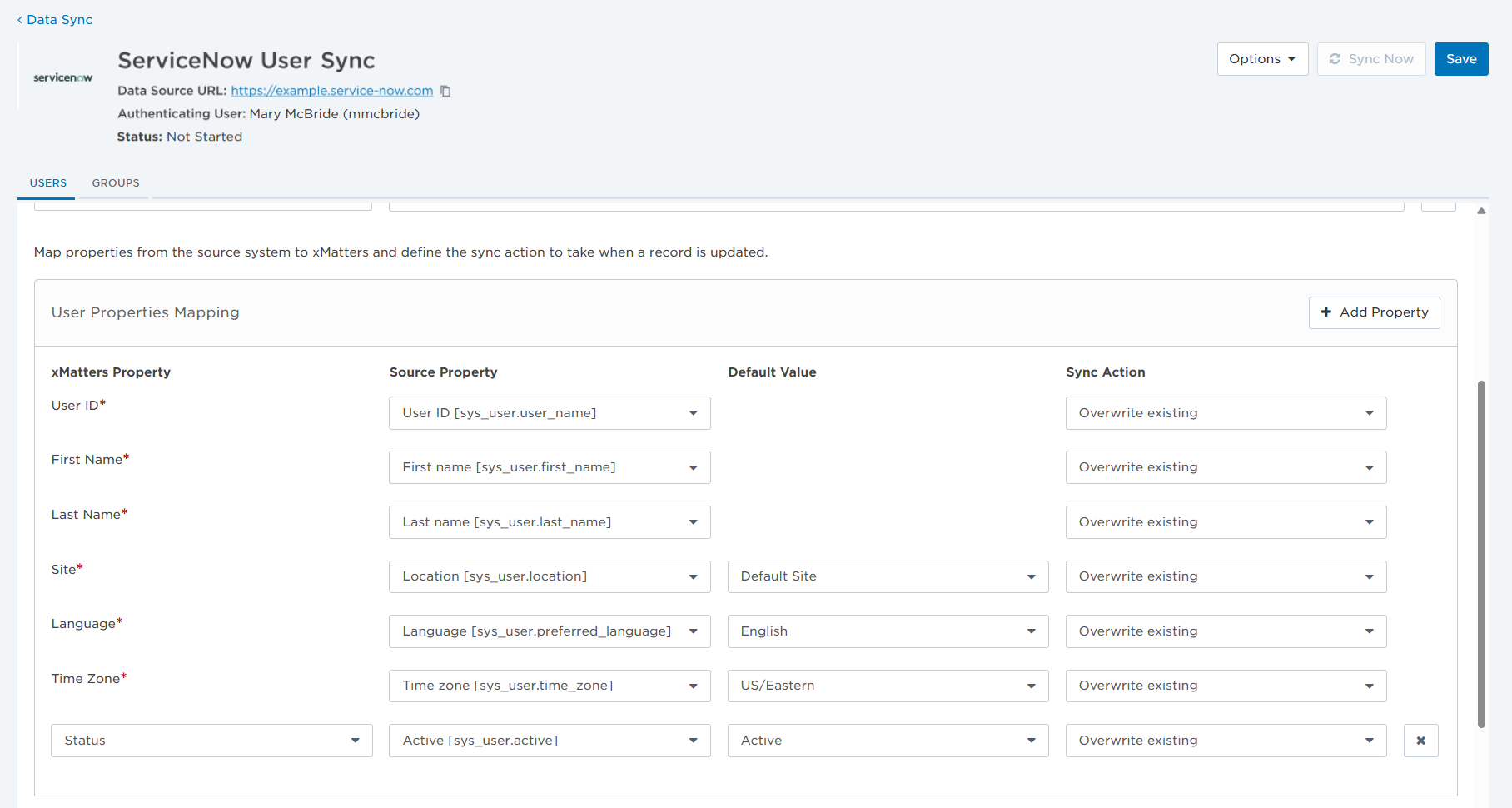Open First Name sync action dropdown
Viewport: 1512px width, 808px height.
1225,467
